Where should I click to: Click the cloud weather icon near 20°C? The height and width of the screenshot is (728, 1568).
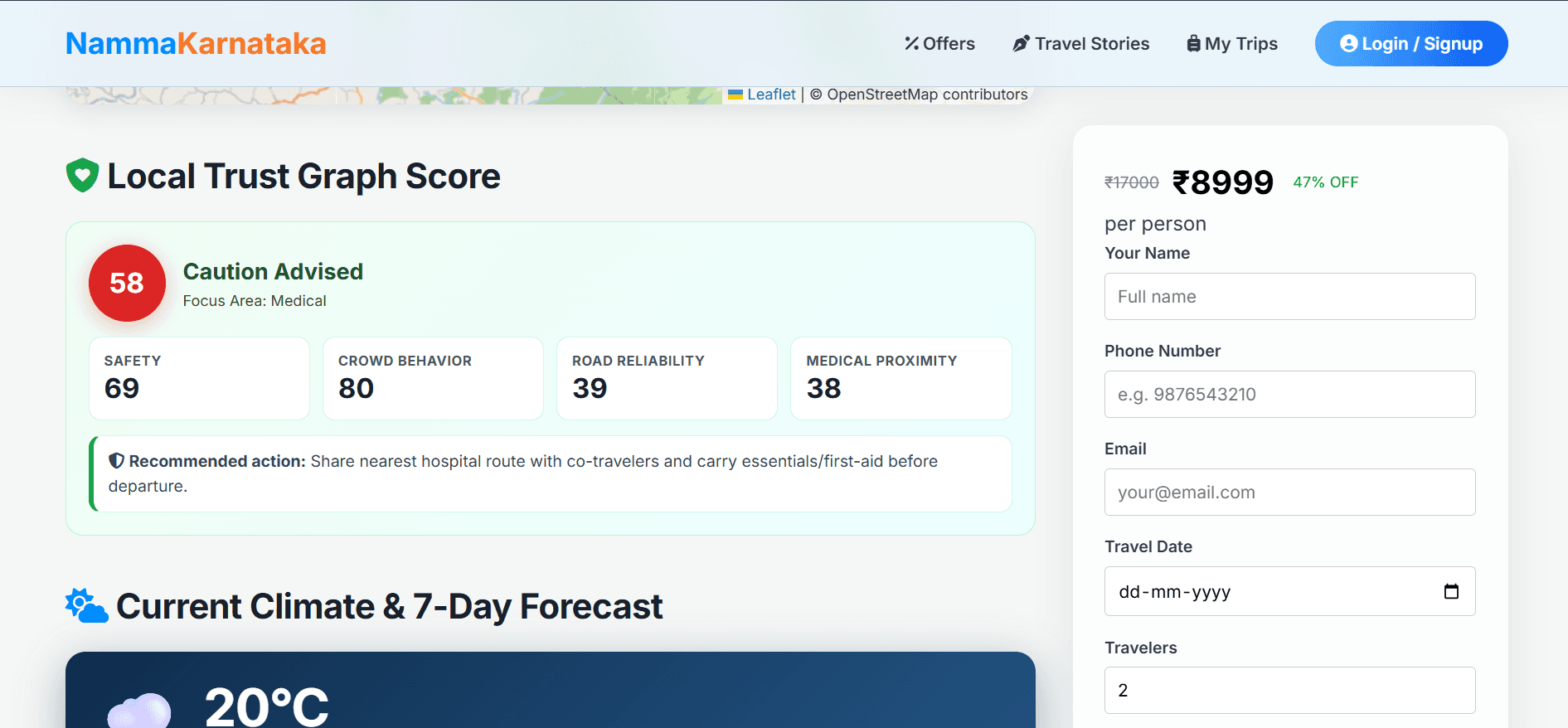[139, 711]
